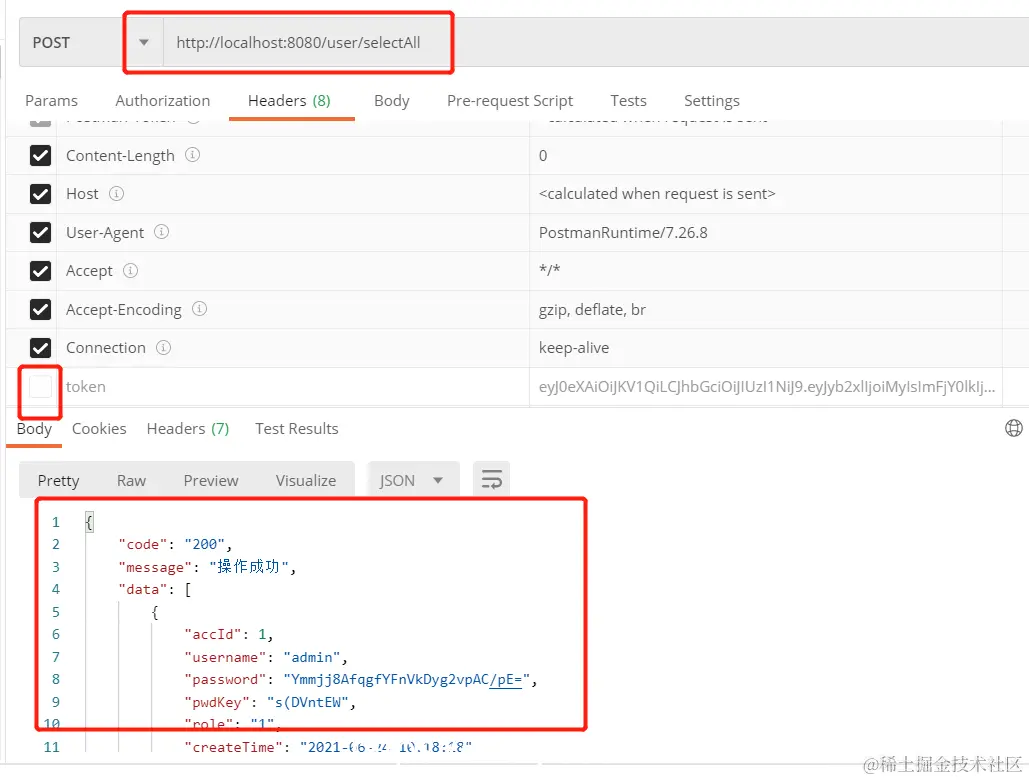The height and width of the screenshot is (781, 1029).
Task: Show info icon for Accept header
Action: tap(131, 270)
